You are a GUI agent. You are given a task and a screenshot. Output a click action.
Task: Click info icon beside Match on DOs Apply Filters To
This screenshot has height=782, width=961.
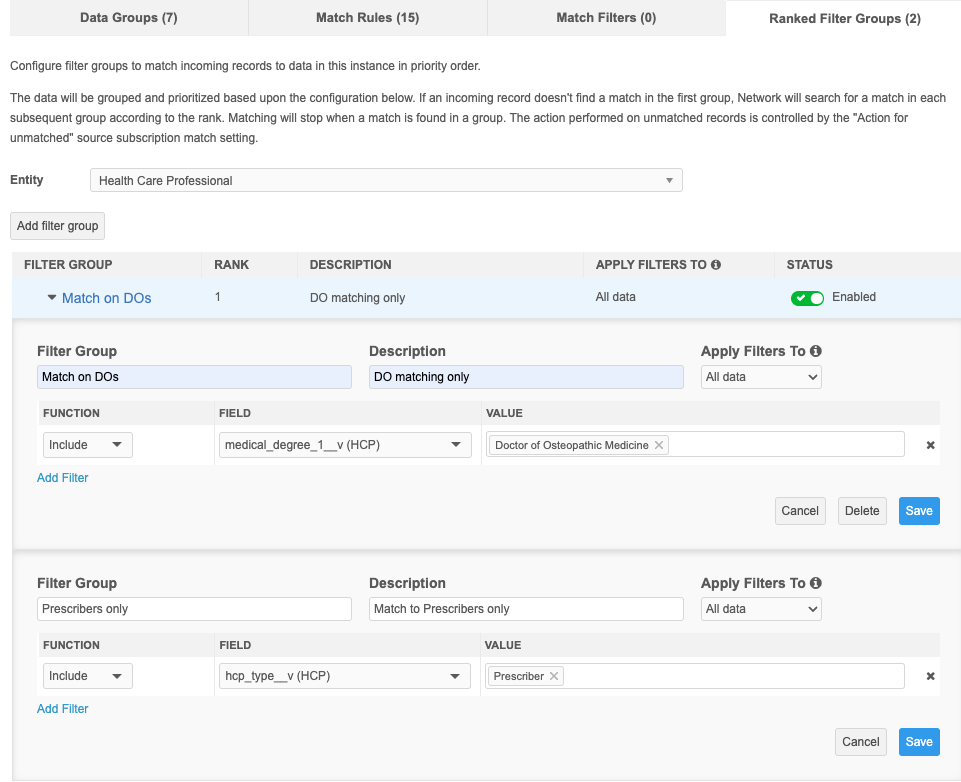tap(816, 352)
